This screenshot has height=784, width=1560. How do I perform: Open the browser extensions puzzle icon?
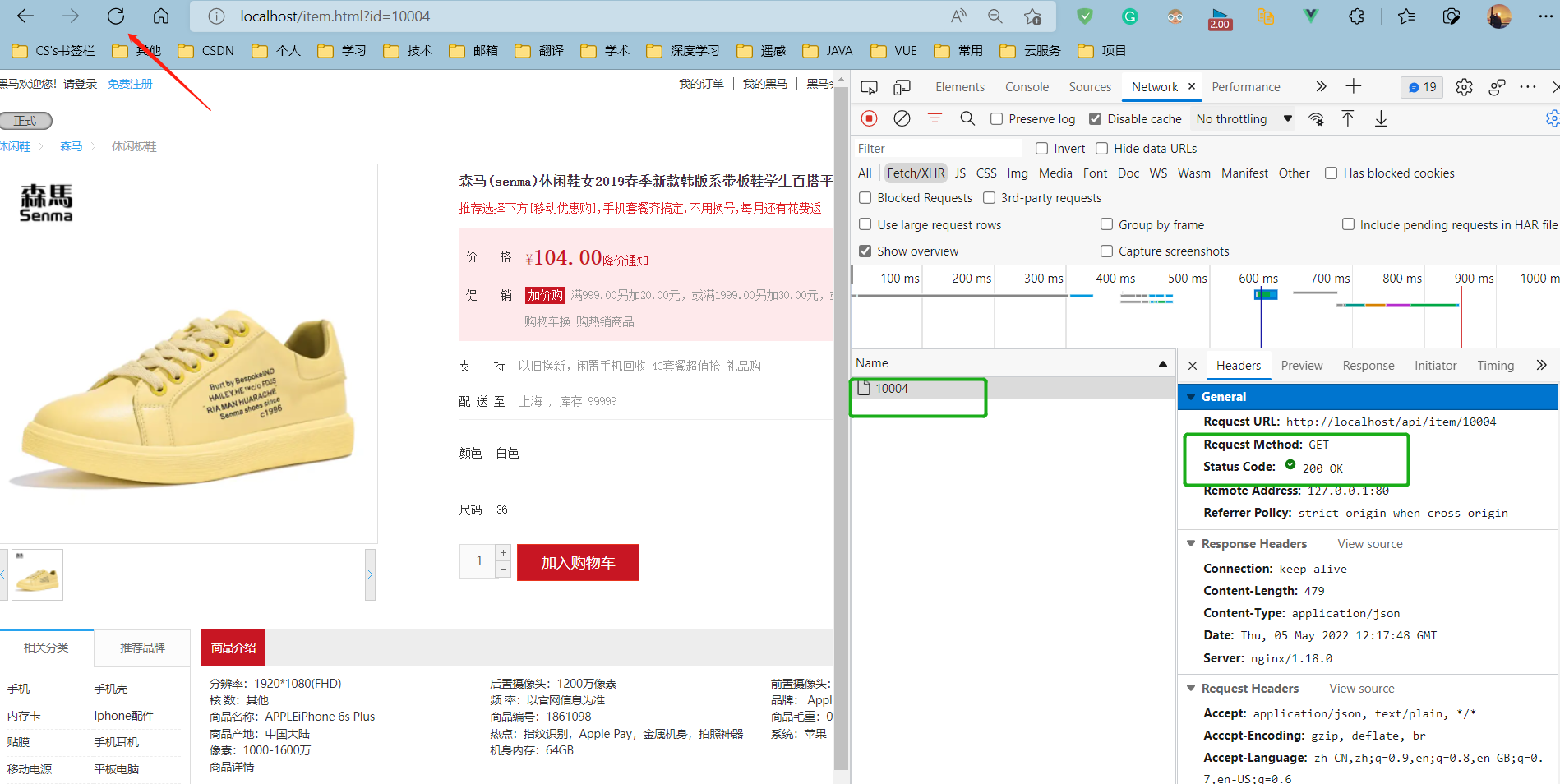pos(1356,16)
